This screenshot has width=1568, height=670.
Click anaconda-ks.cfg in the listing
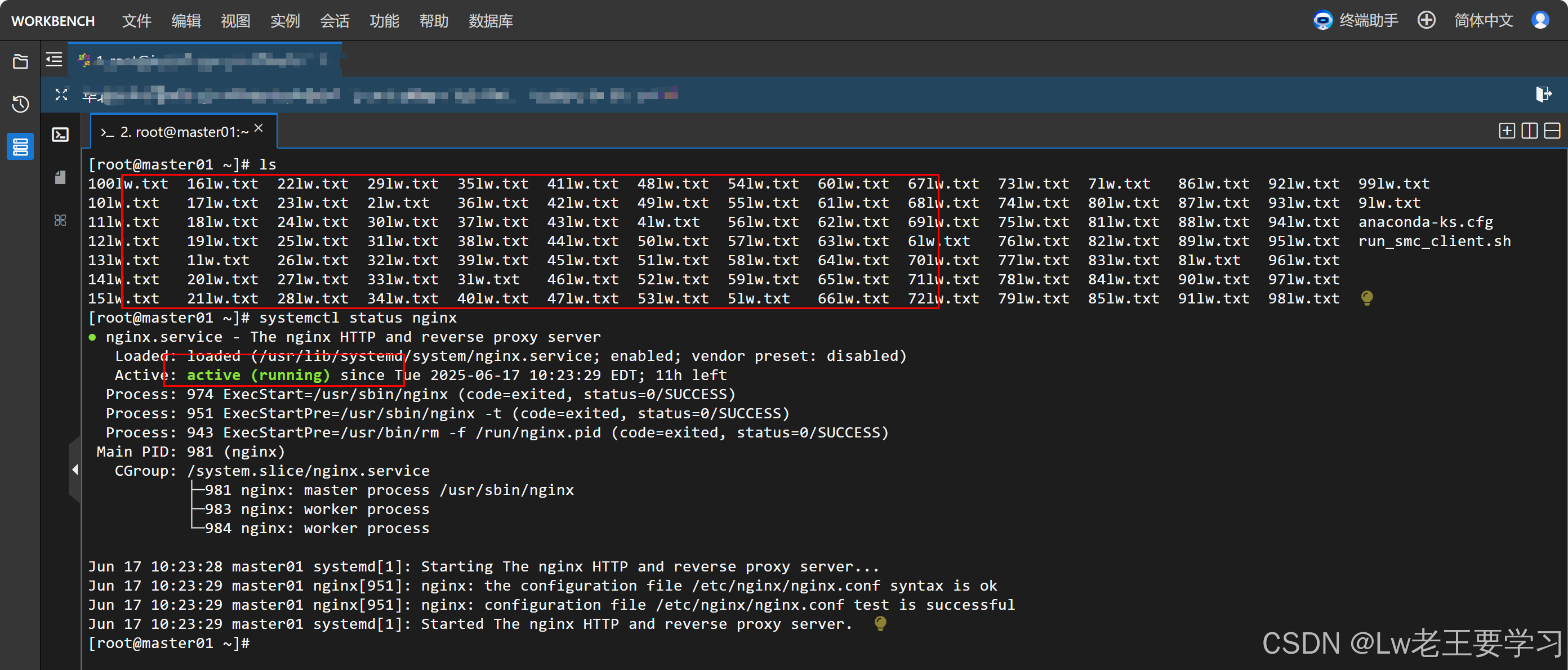(x=1426, y=221)
